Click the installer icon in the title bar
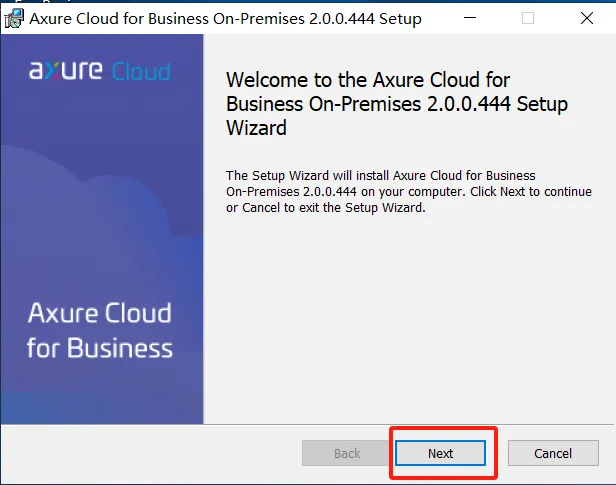 [x=14, y=18]
